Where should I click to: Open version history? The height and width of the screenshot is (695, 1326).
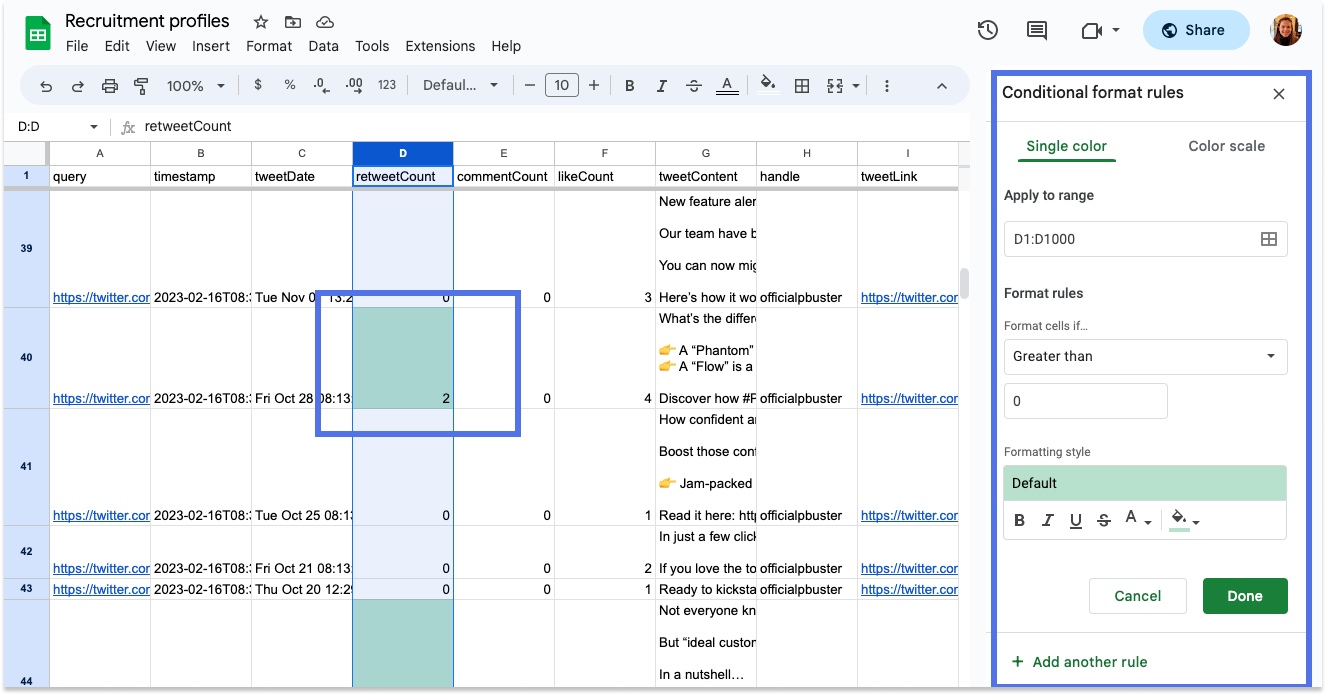tap(987, 30)
